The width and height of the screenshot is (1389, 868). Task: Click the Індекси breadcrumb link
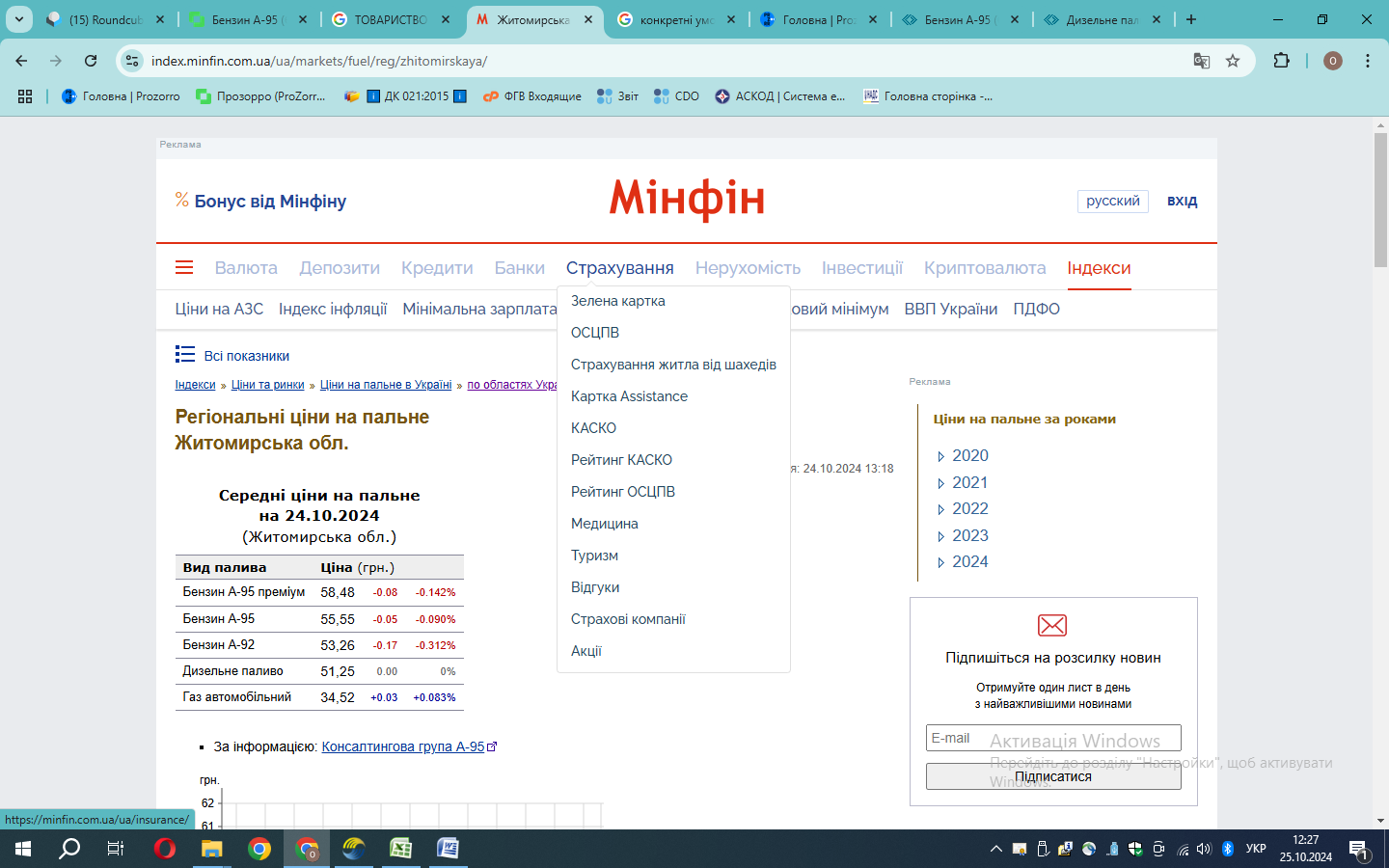click(195, 385)
